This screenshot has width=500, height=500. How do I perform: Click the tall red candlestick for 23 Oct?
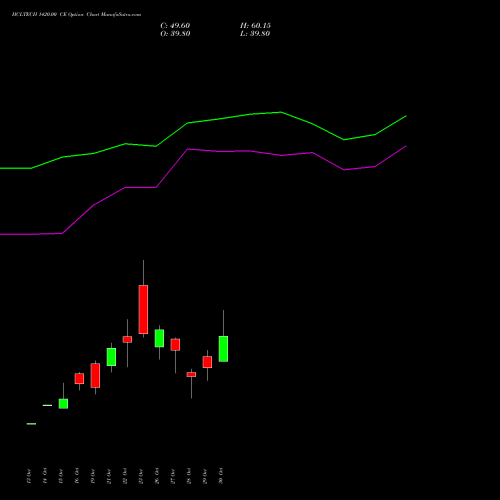click(x=143, y=309)
